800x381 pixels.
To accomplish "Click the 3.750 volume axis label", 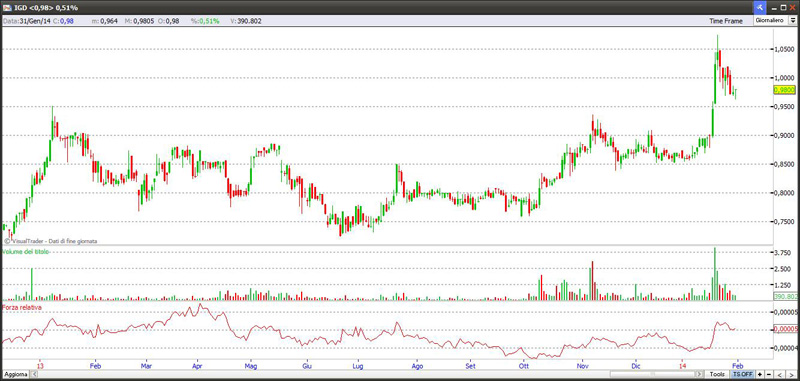I will click(783, 252).
